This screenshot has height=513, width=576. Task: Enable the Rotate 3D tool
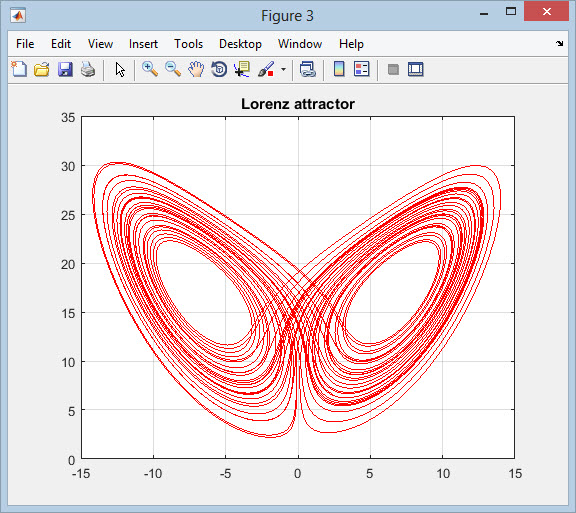tap(219, 69)
